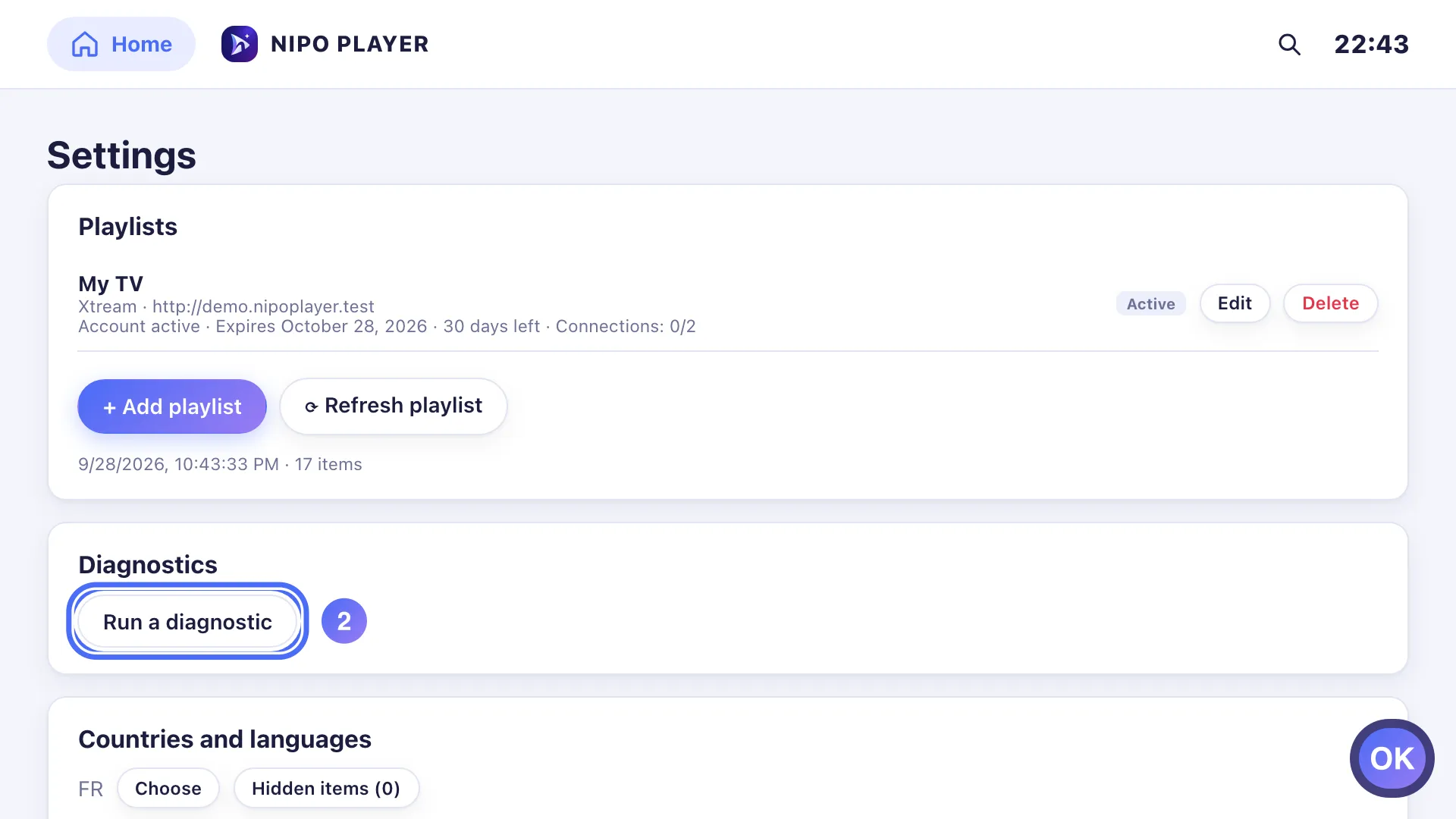Show Hidden items (0) list

pyautogui.click(x=326, y=789)
